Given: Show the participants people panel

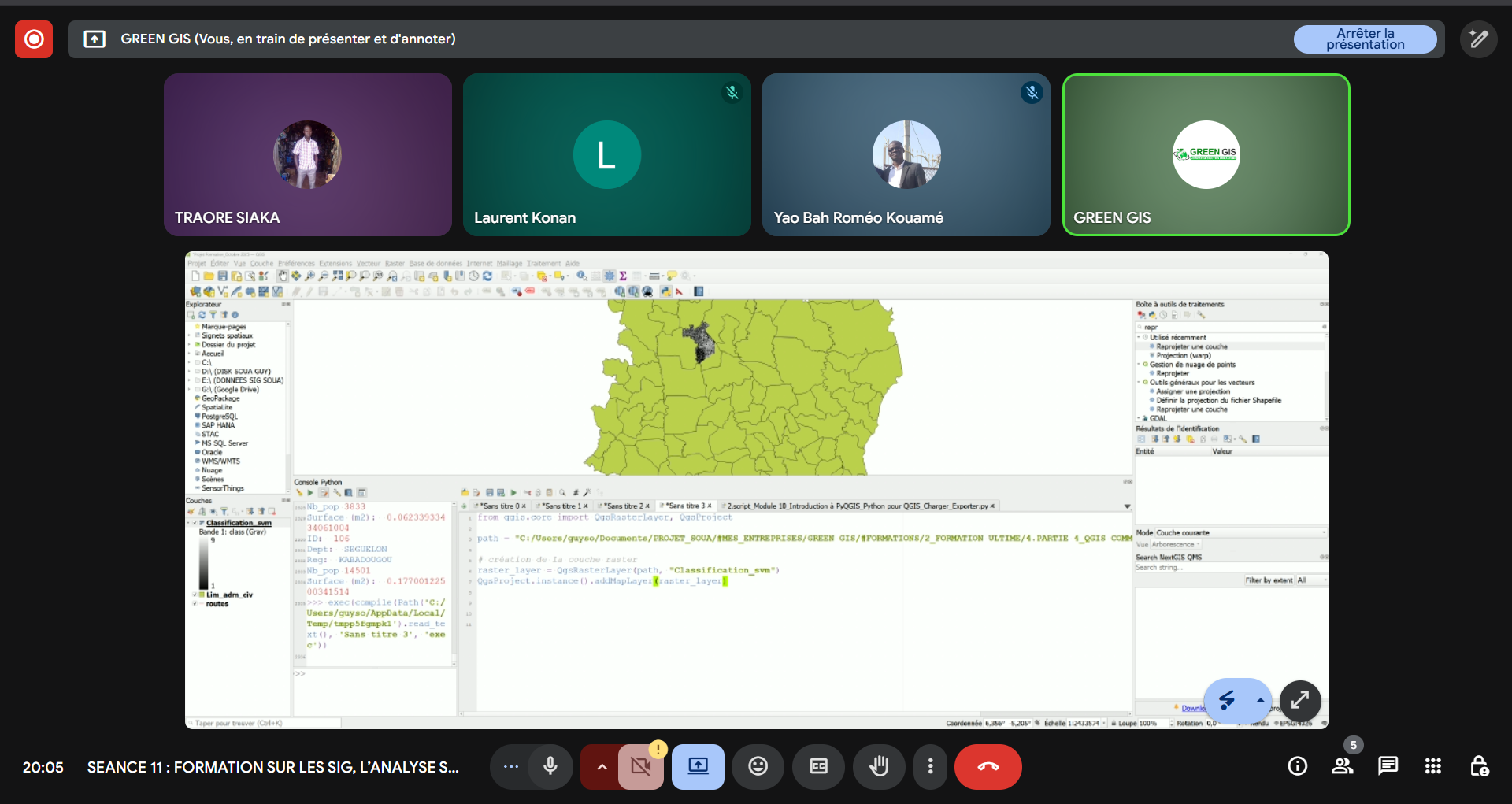Looking at the screenshot, I should [x=1342, y=766].
